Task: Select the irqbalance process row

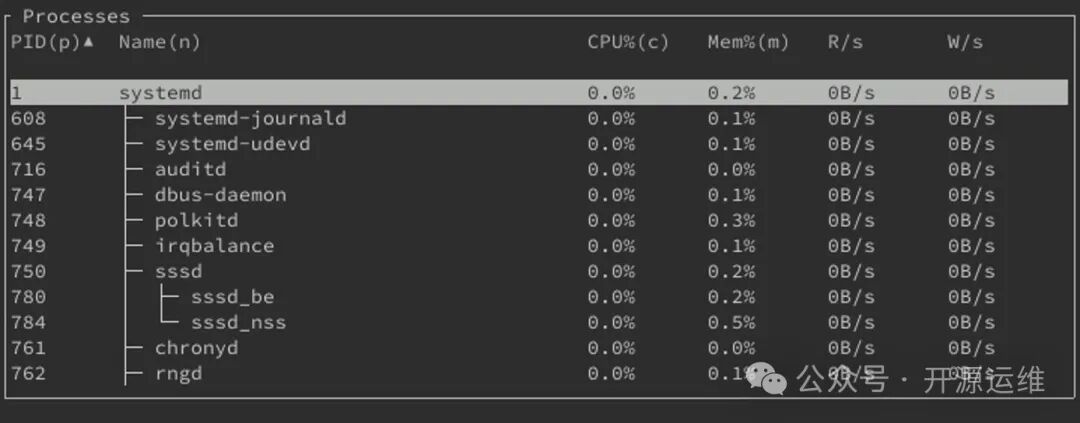Action: tap(214, 246)
